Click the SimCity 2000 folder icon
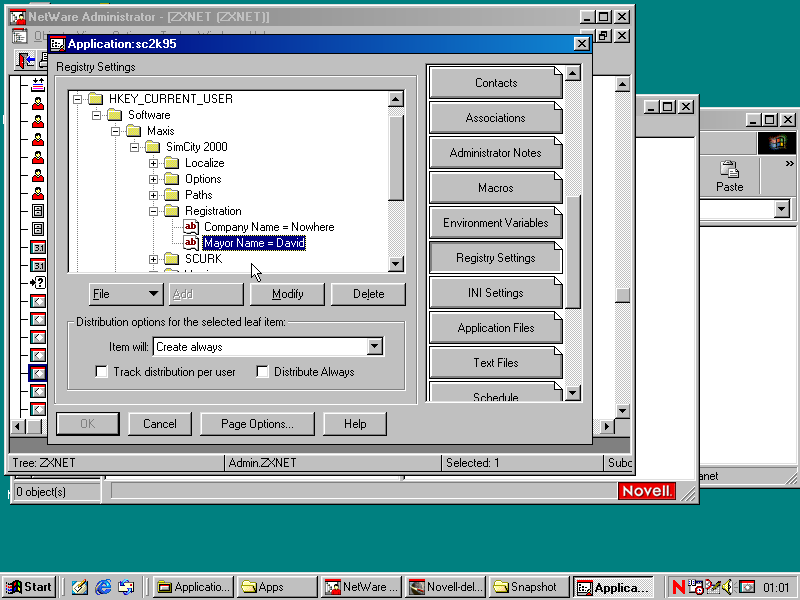 153,147
